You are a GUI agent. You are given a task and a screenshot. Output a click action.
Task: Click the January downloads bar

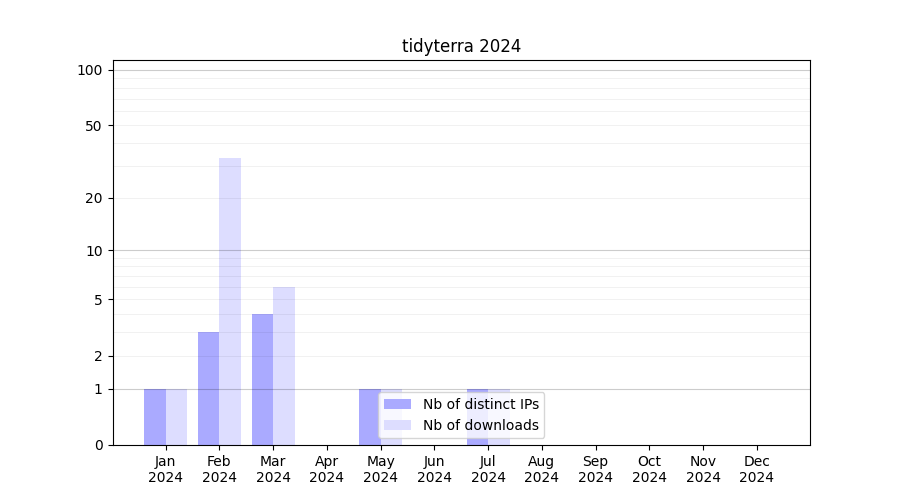tap(176, 417)
